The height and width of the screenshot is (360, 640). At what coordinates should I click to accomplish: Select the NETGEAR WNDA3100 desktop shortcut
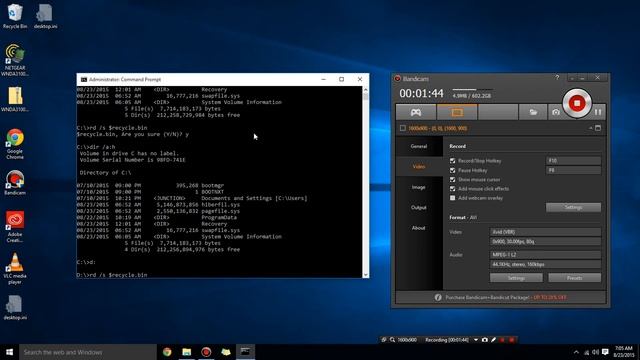tap(15, 60)
